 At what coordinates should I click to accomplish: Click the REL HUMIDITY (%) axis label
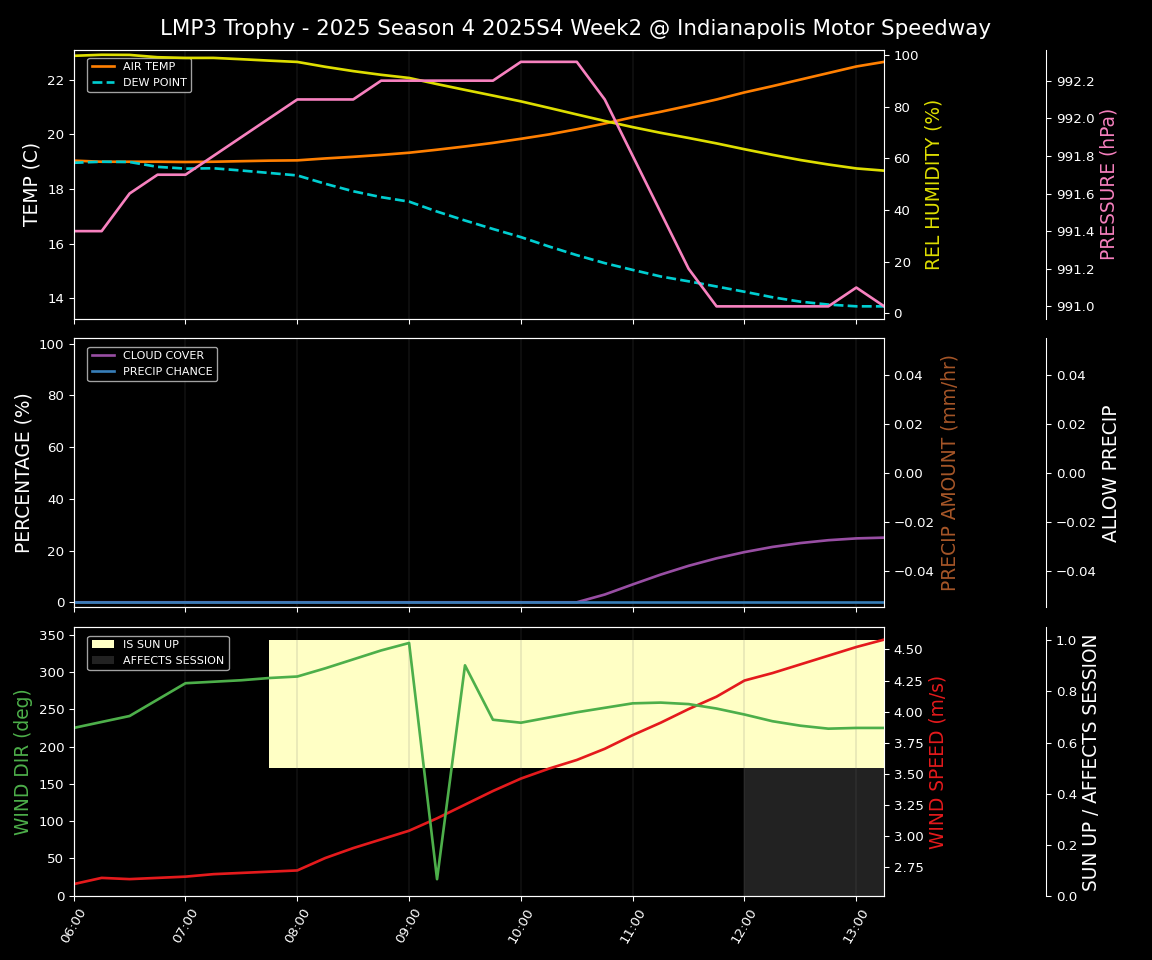(x=933, y=184)
